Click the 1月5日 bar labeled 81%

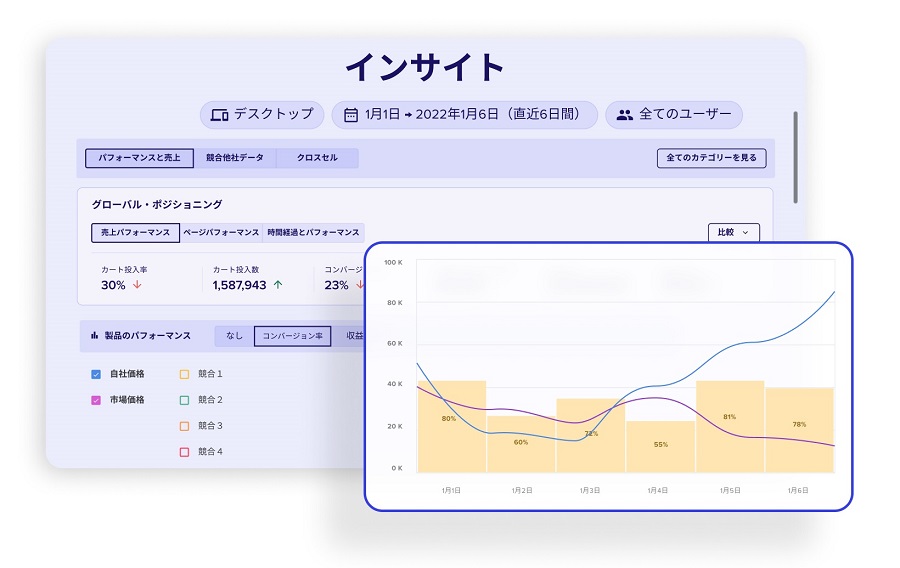pos(730,426)
